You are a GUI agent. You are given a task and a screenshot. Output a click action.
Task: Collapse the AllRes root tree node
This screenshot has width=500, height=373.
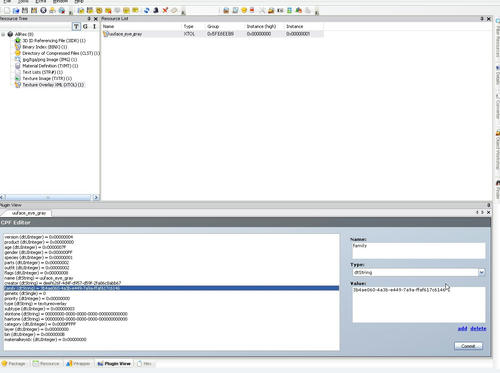click(3, 34)
